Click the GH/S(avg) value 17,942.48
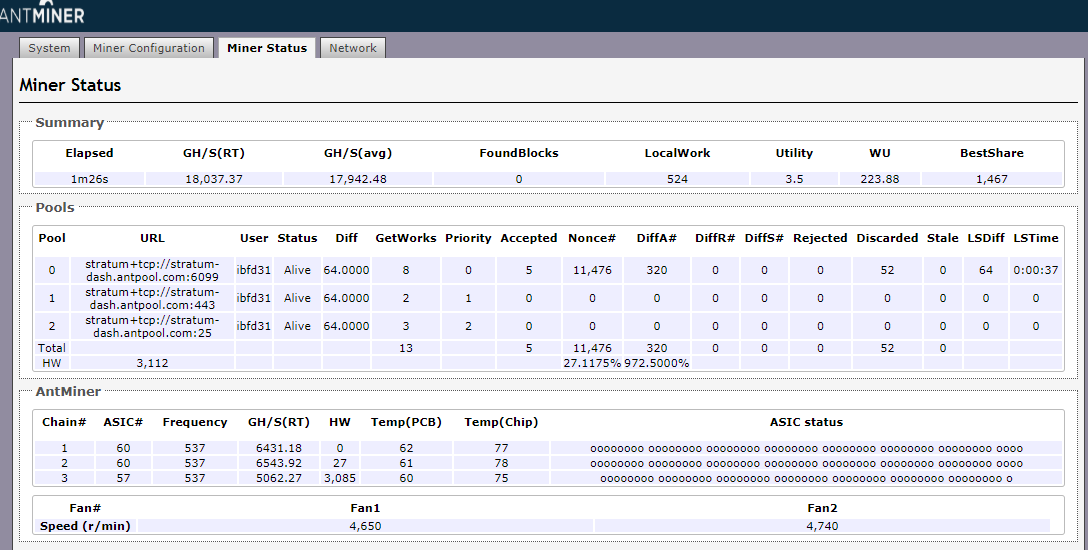The image size is (1088, 550). click(x=355, y=179)
